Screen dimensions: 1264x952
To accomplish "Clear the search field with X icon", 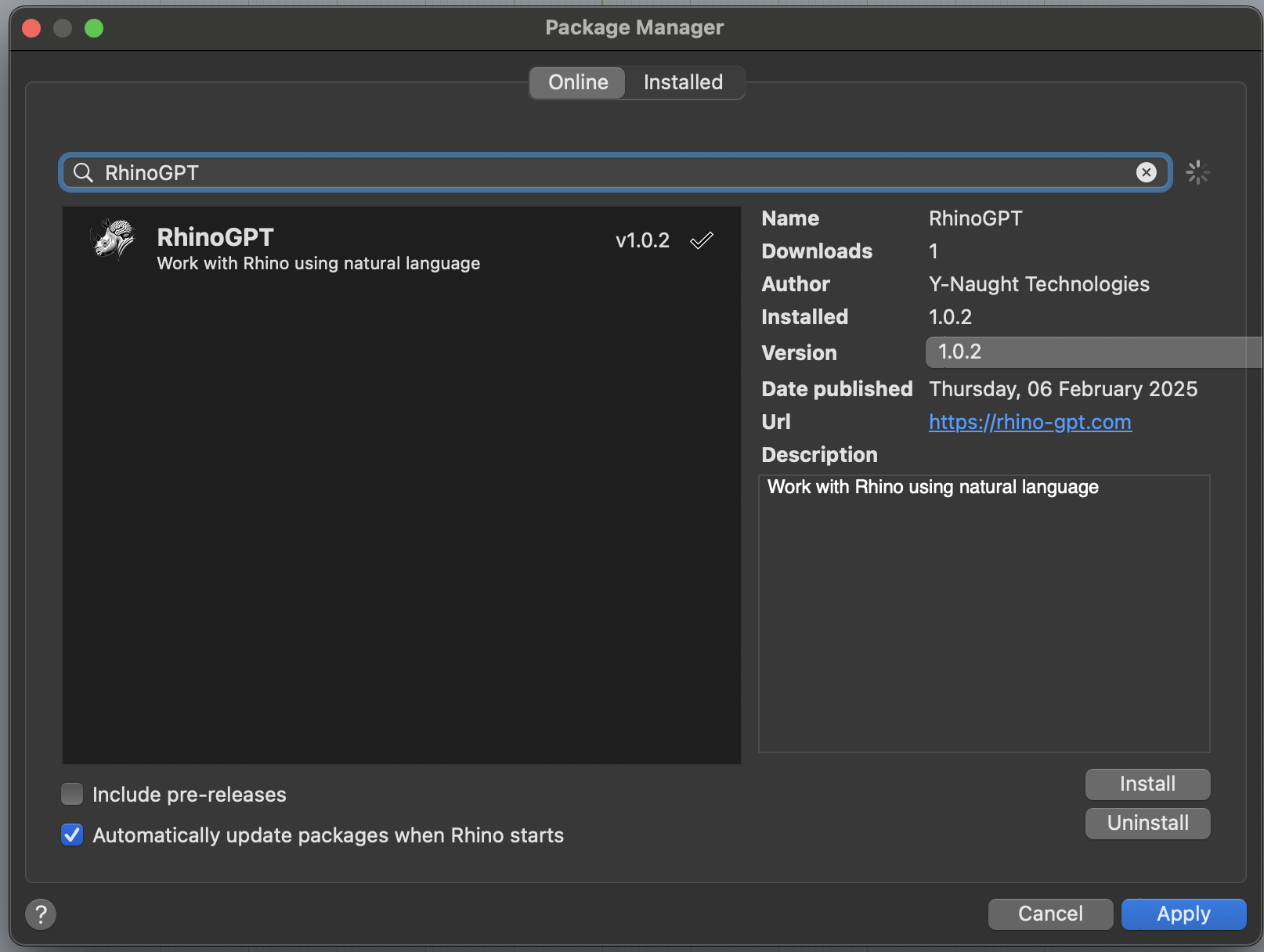I will 1146,172.
